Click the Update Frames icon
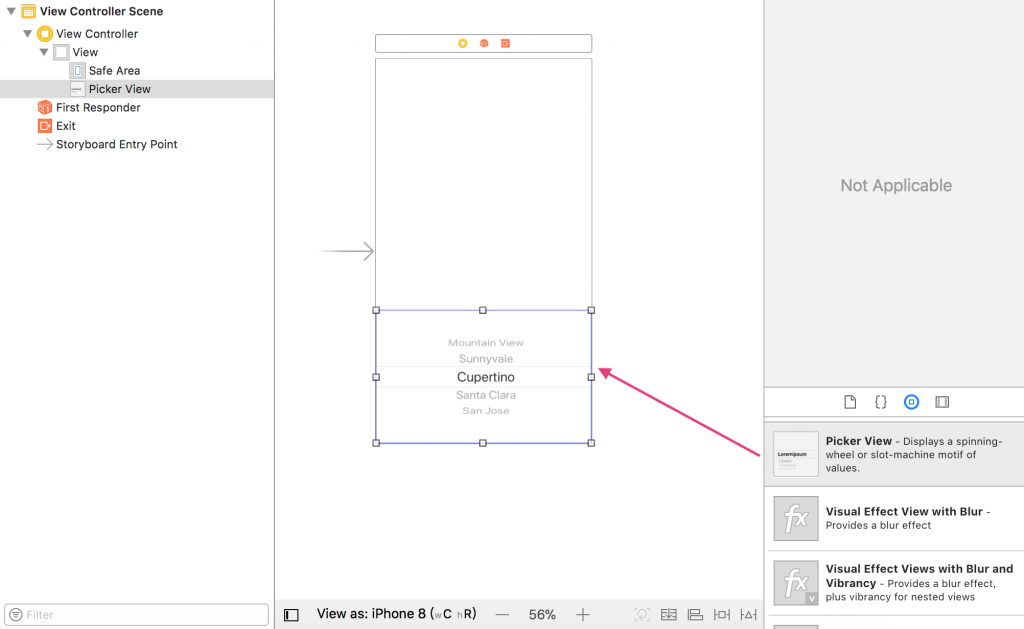The image size is (1024, 629). [x=642, y=615]
